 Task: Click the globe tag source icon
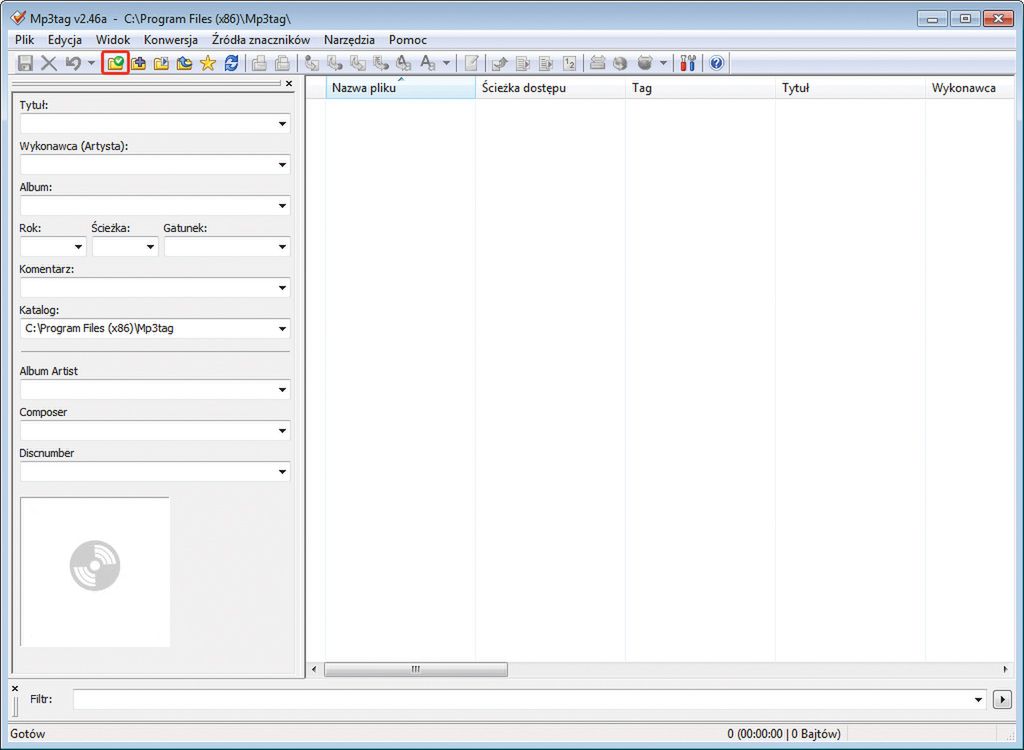coord(620,63)
